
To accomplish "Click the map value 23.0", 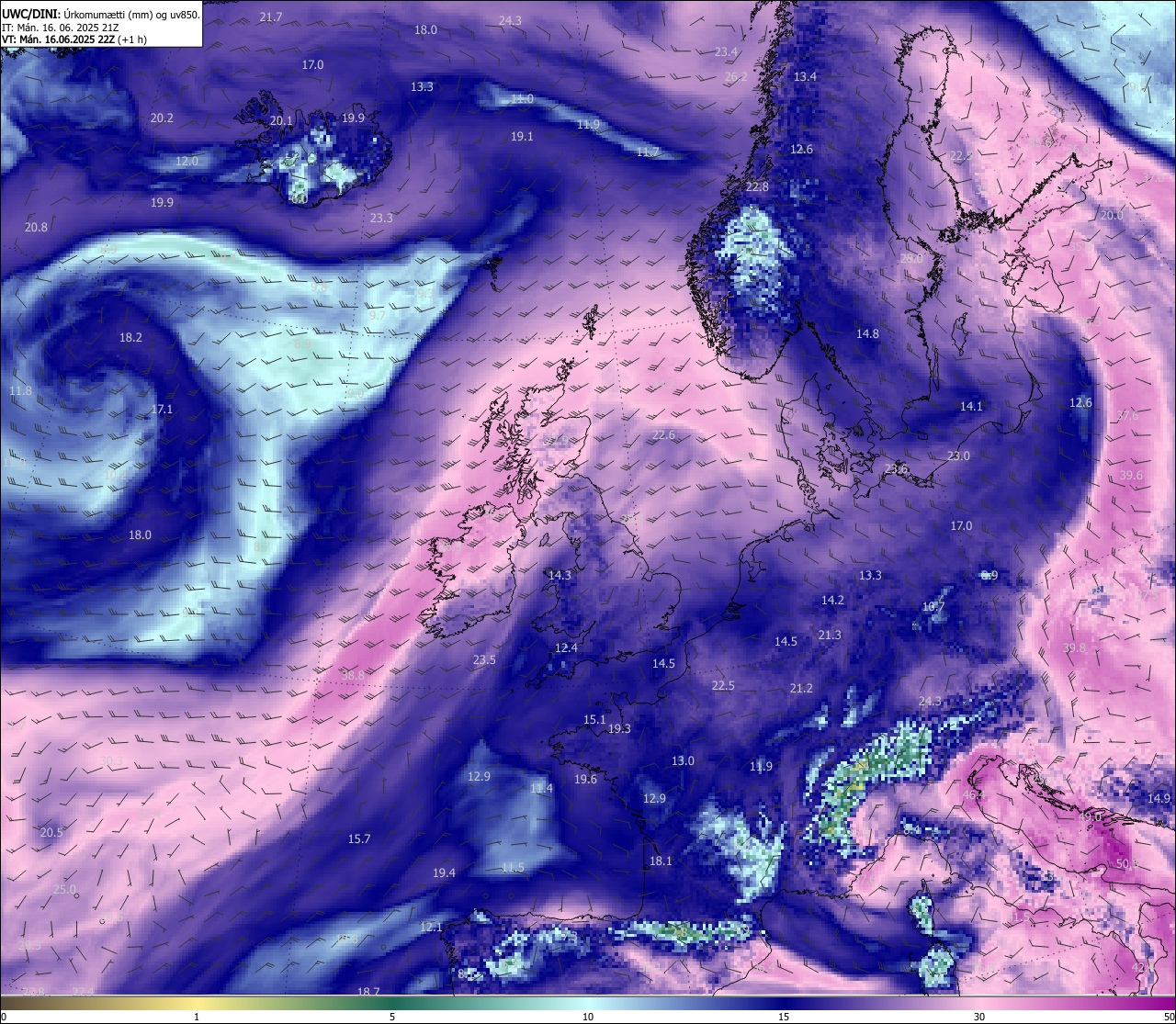I will (x=958, y=456).
